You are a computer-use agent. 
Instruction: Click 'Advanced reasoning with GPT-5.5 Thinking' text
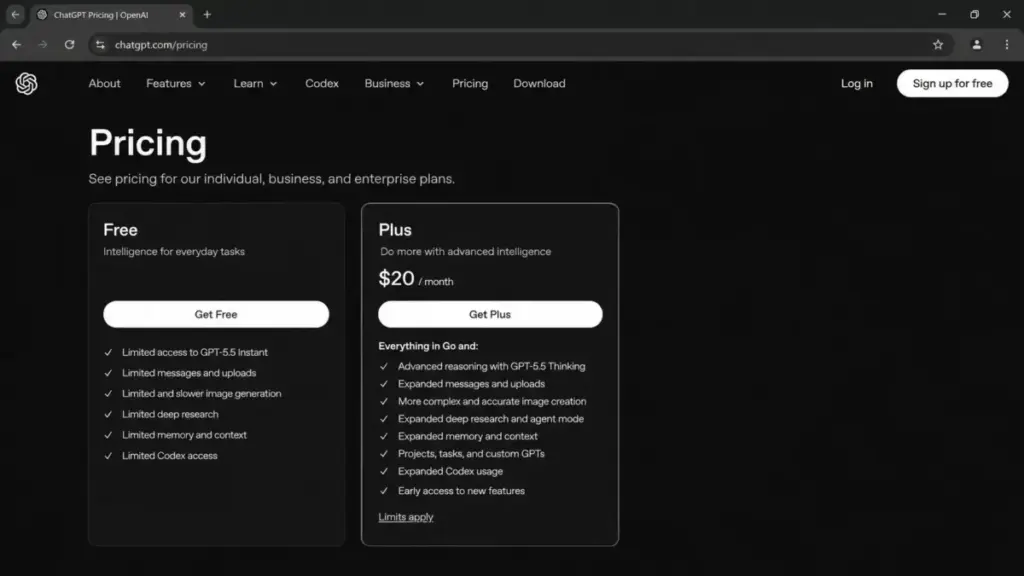[492, 366]
